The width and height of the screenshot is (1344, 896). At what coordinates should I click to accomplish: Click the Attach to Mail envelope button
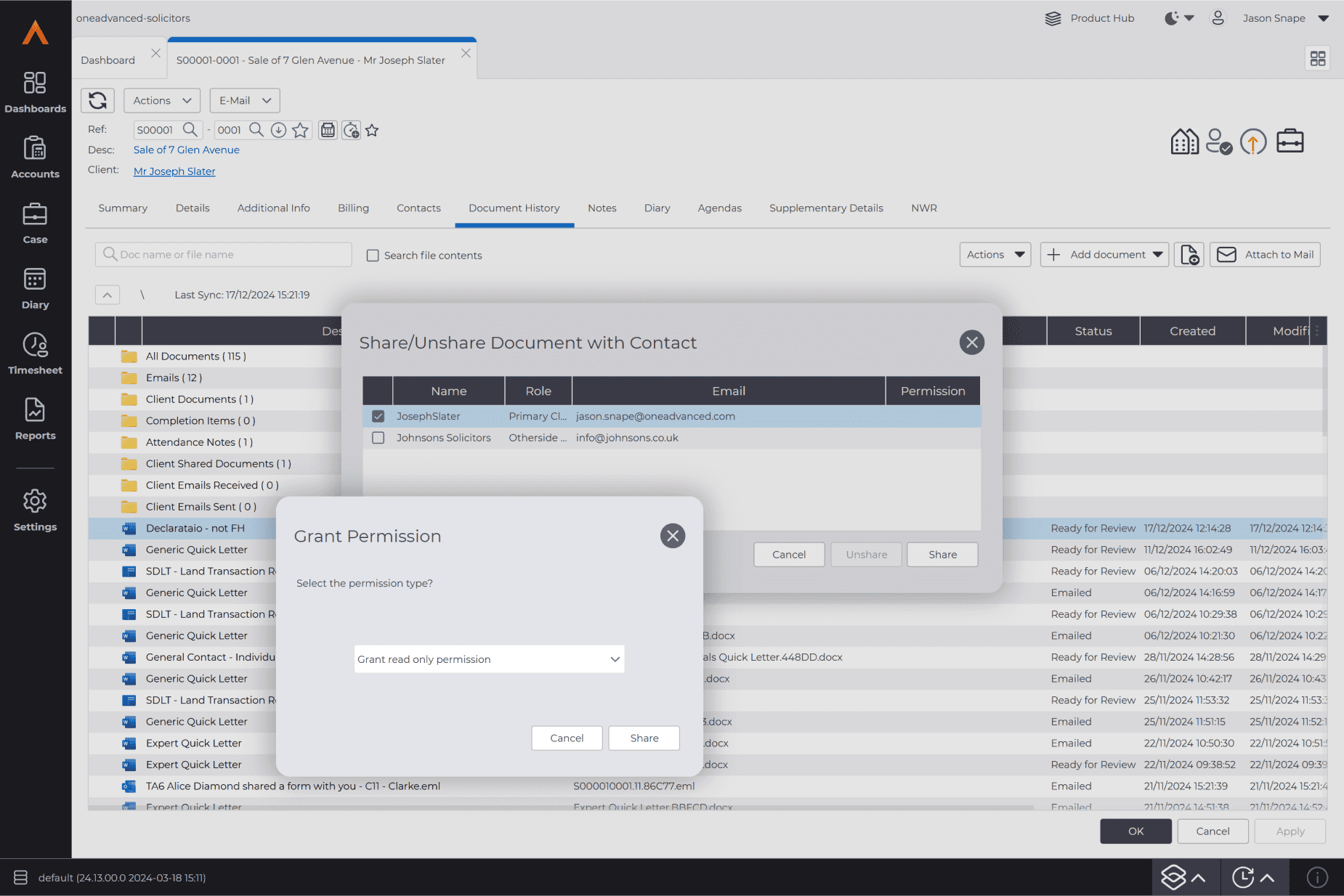point(1265,255)
